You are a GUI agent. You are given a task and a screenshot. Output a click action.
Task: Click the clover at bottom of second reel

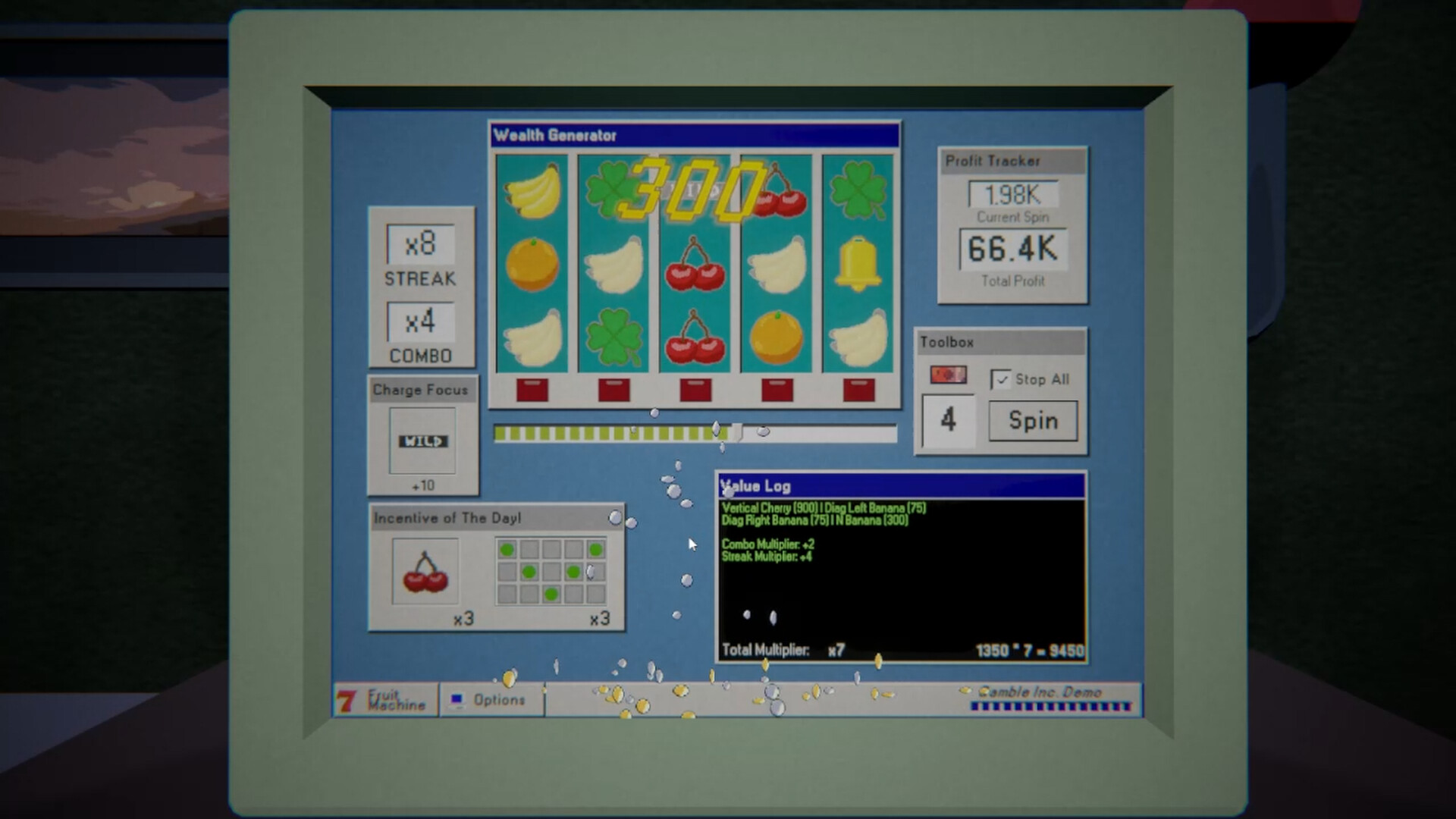click(x=613, y=337)
